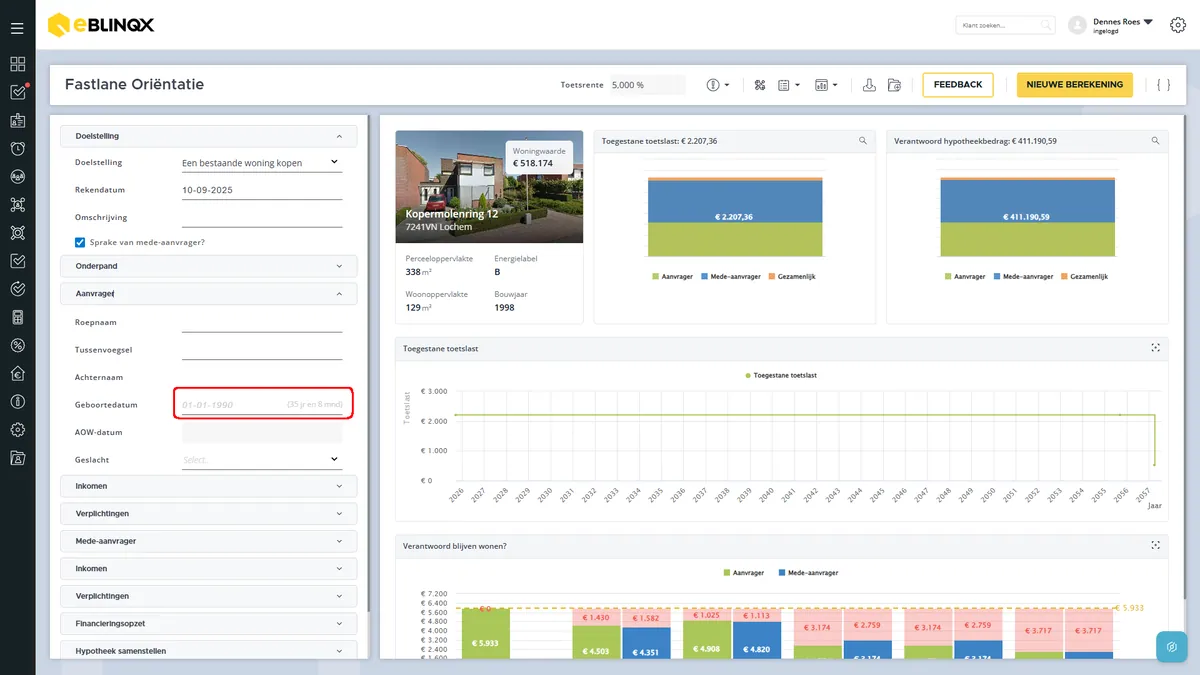Open the dashboard grid icon in the sidebar

pyautogui.click(x=17, y=64)
